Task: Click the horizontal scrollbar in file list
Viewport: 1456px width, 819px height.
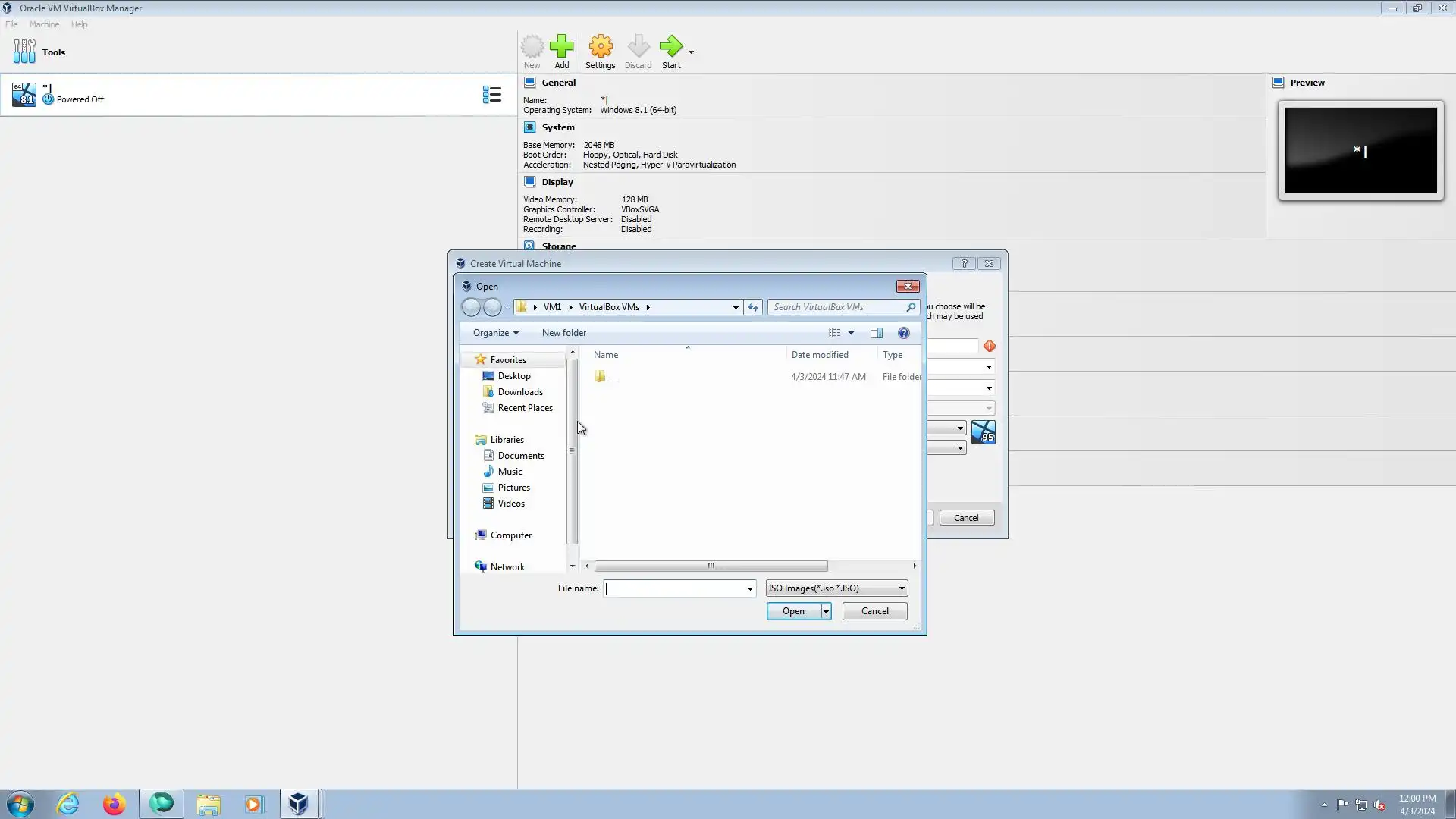Action: click(x=711, y=566)
